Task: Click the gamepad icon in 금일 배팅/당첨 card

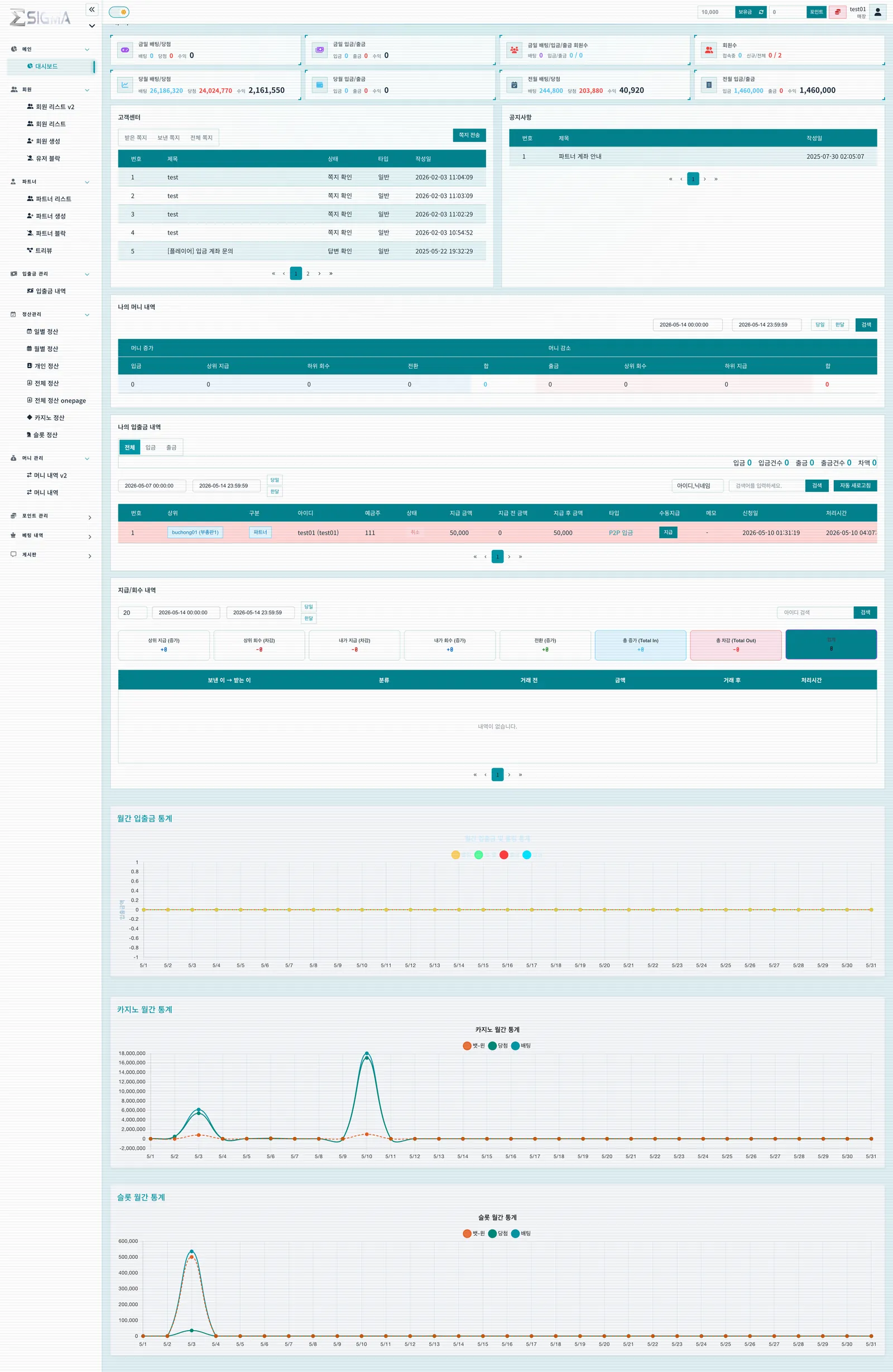Action: [x=125, y=50]
